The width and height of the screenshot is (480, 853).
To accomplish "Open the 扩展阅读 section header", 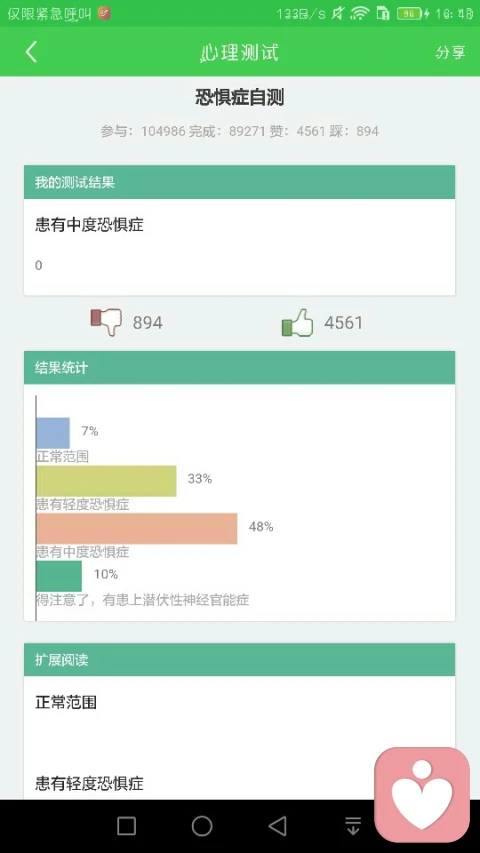I will (239, 660).
